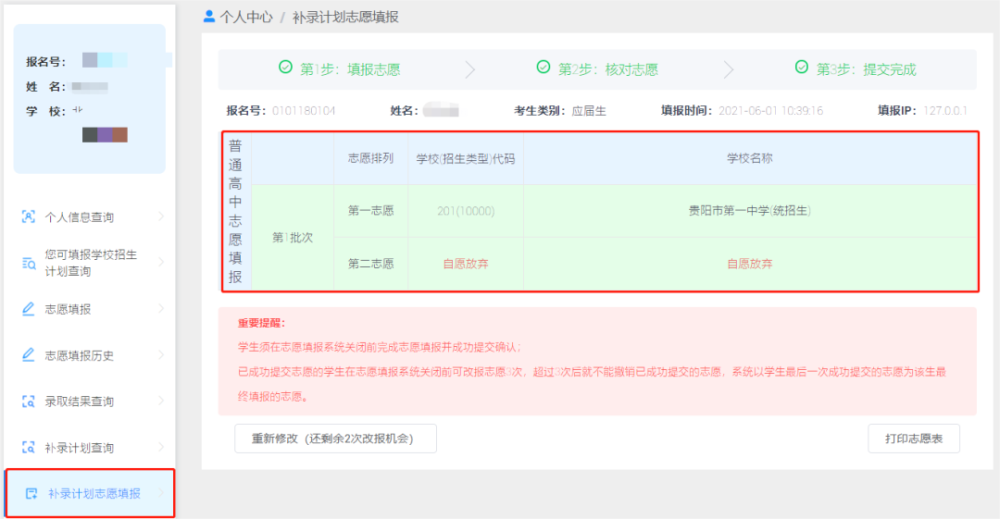Expand the 录取结果查询 chevron arrow
The height and width of the screenshot is (519, 1000).
pos(161,401)
